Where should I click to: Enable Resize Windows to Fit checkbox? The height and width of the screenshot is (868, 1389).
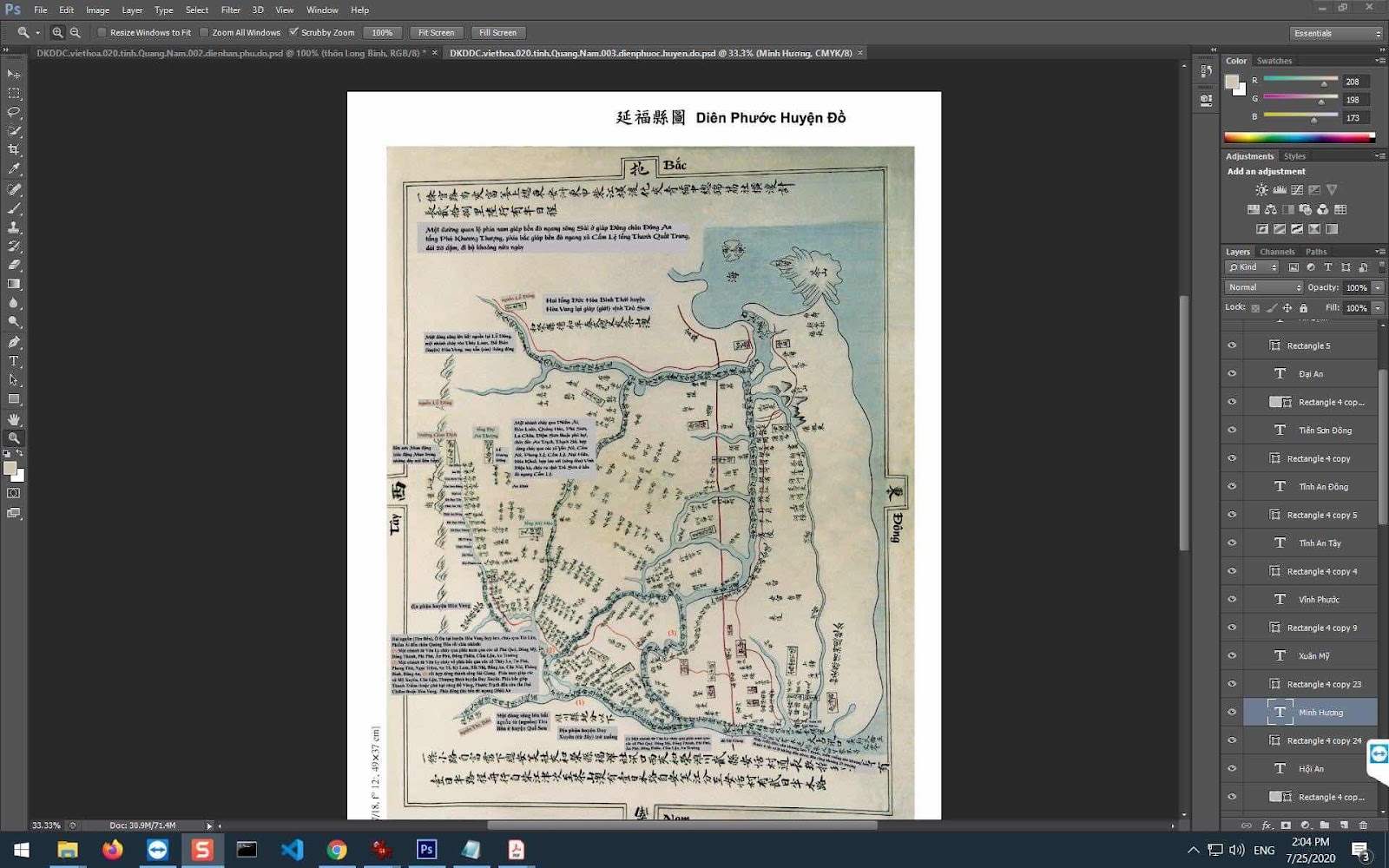(x=102, y=32)
